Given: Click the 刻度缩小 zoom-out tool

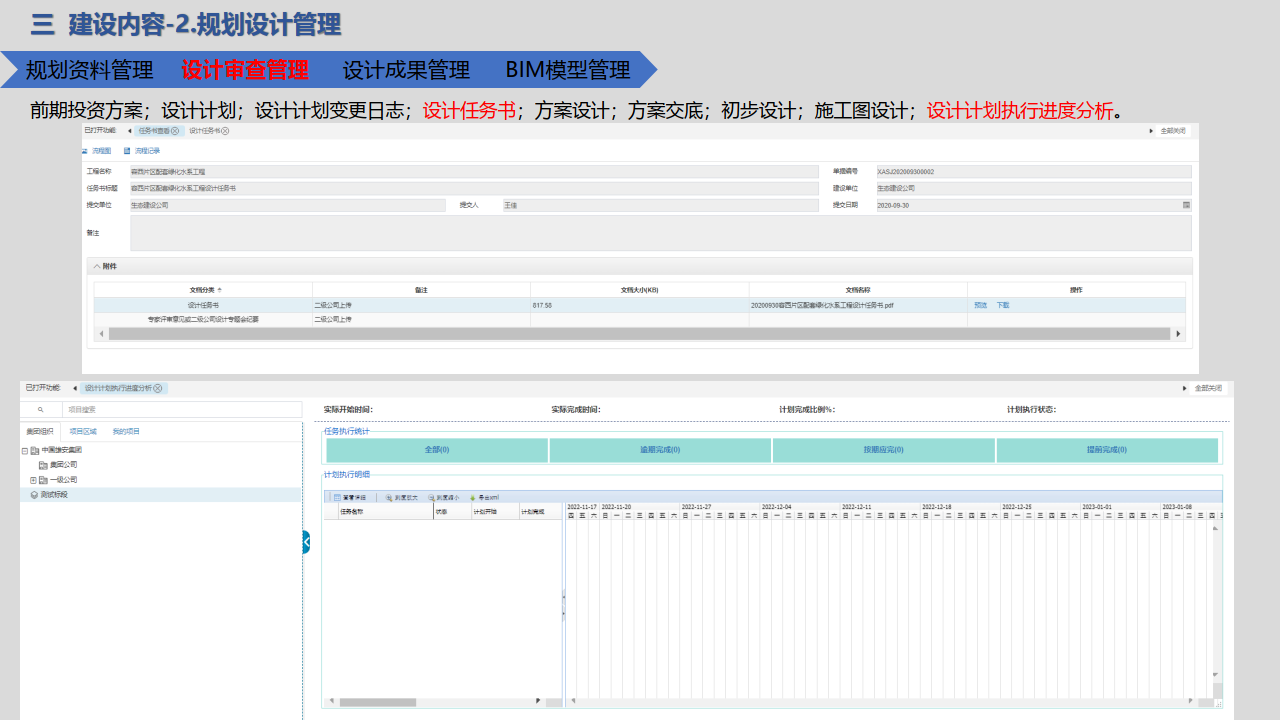Looking at the screenshot, I should tap(444, 497).
